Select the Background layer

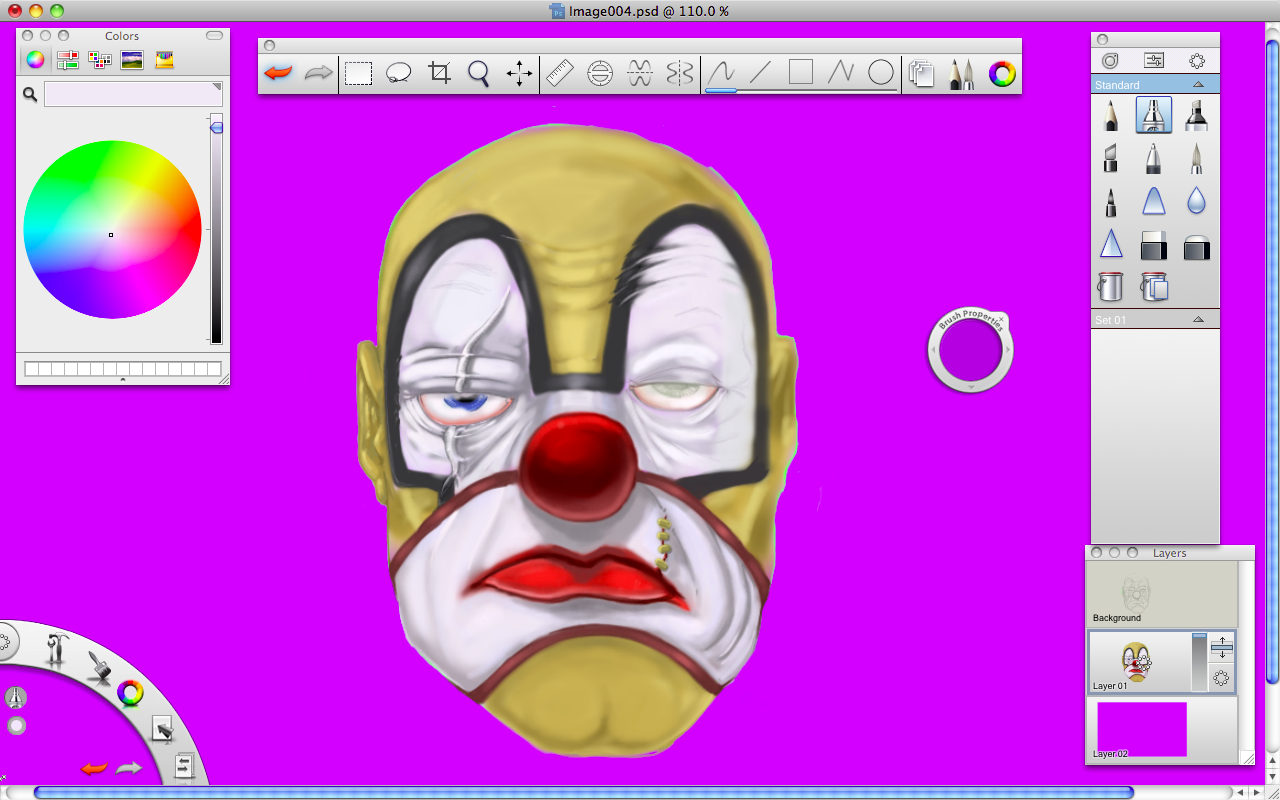point(1161,594)
